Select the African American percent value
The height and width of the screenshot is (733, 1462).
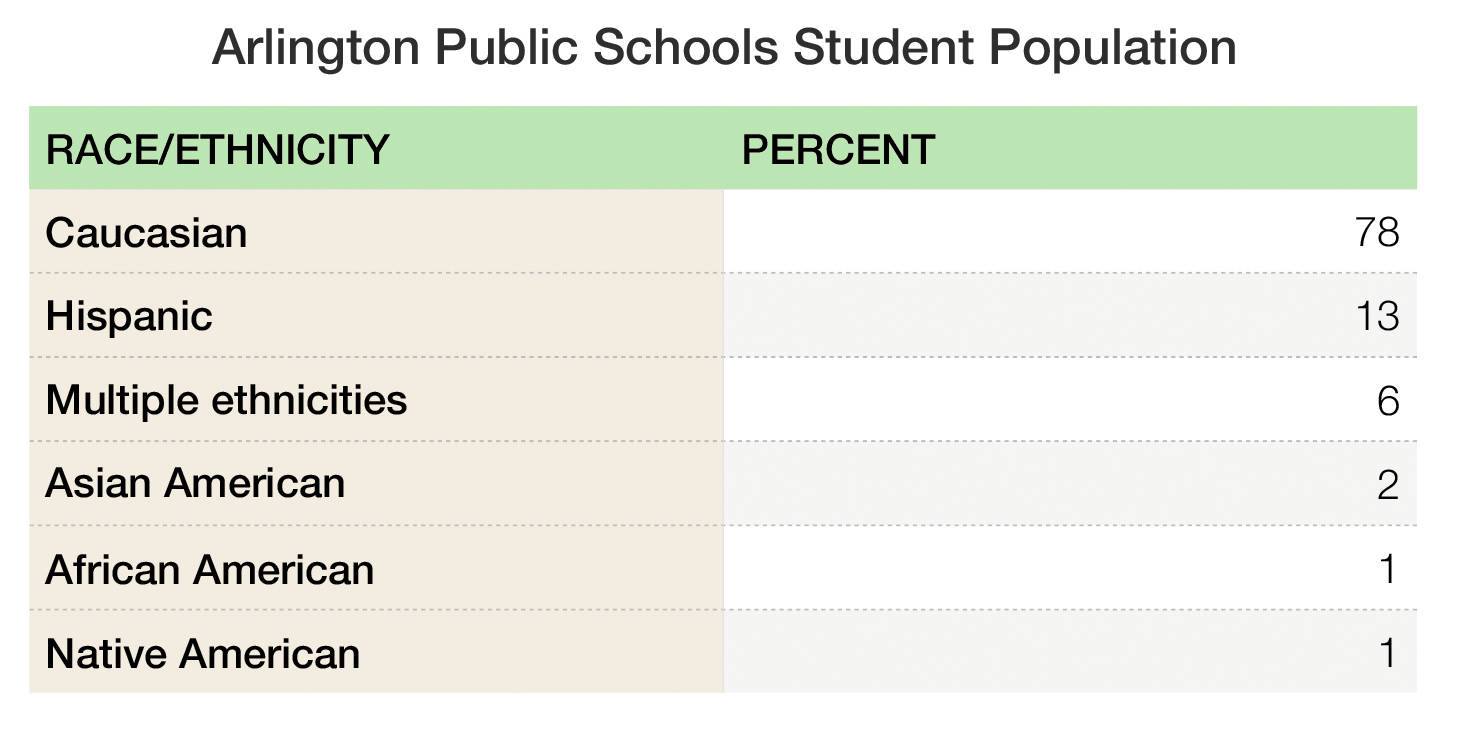[1387, 570]
